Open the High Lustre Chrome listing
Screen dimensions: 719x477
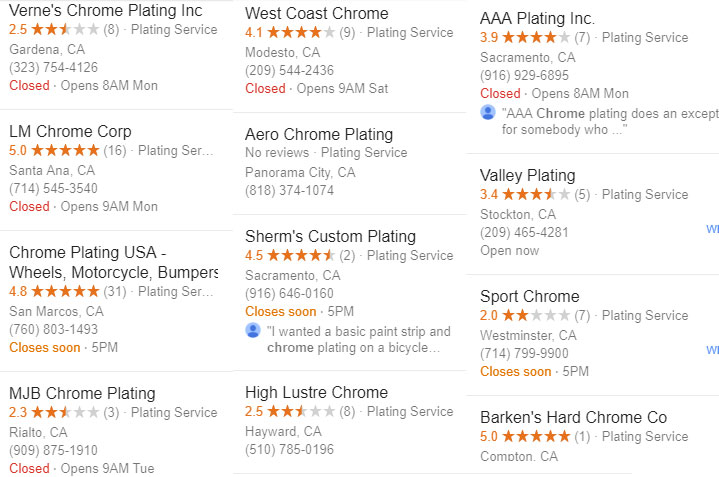pos(316,393)
